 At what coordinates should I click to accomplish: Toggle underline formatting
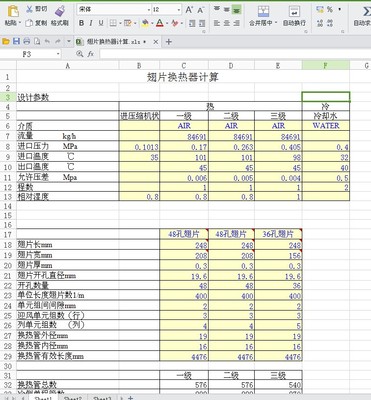pos(101,23)
